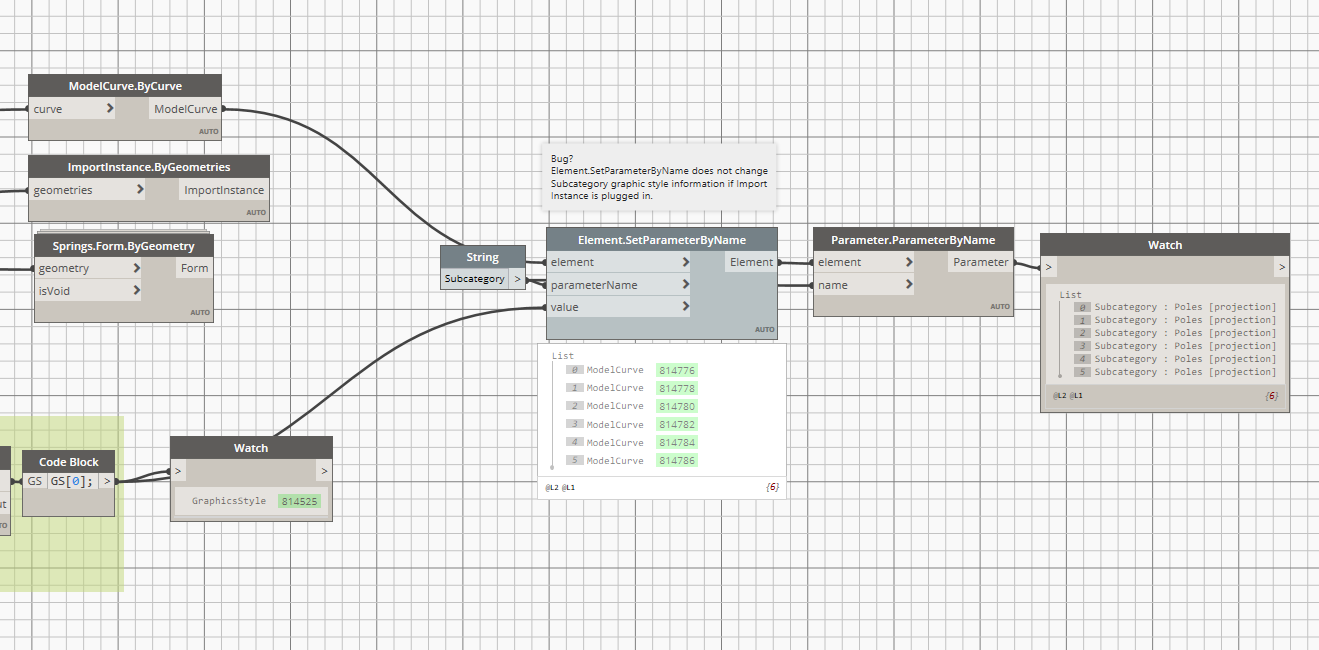1319x650 pixels.
Task: Select index 4 Subcategory : Poles row
Action: (1176, 359)
